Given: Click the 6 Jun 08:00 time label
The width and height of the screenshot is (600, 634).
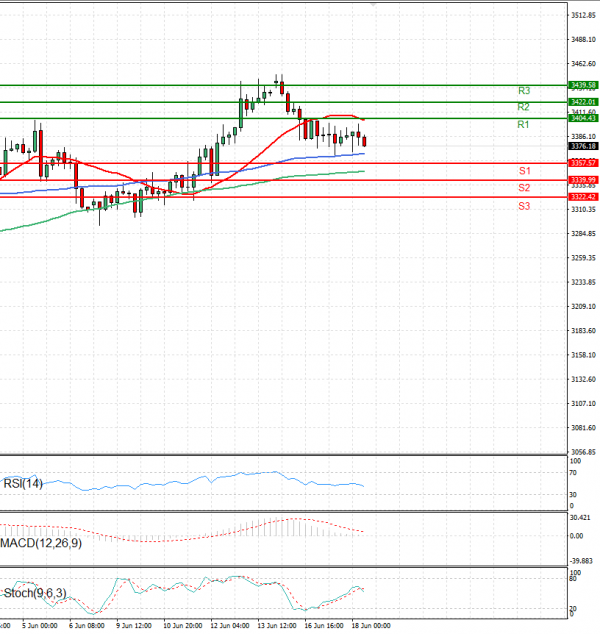Looking at the screenshot, I should pyautogui.click(x=87, y=626).
